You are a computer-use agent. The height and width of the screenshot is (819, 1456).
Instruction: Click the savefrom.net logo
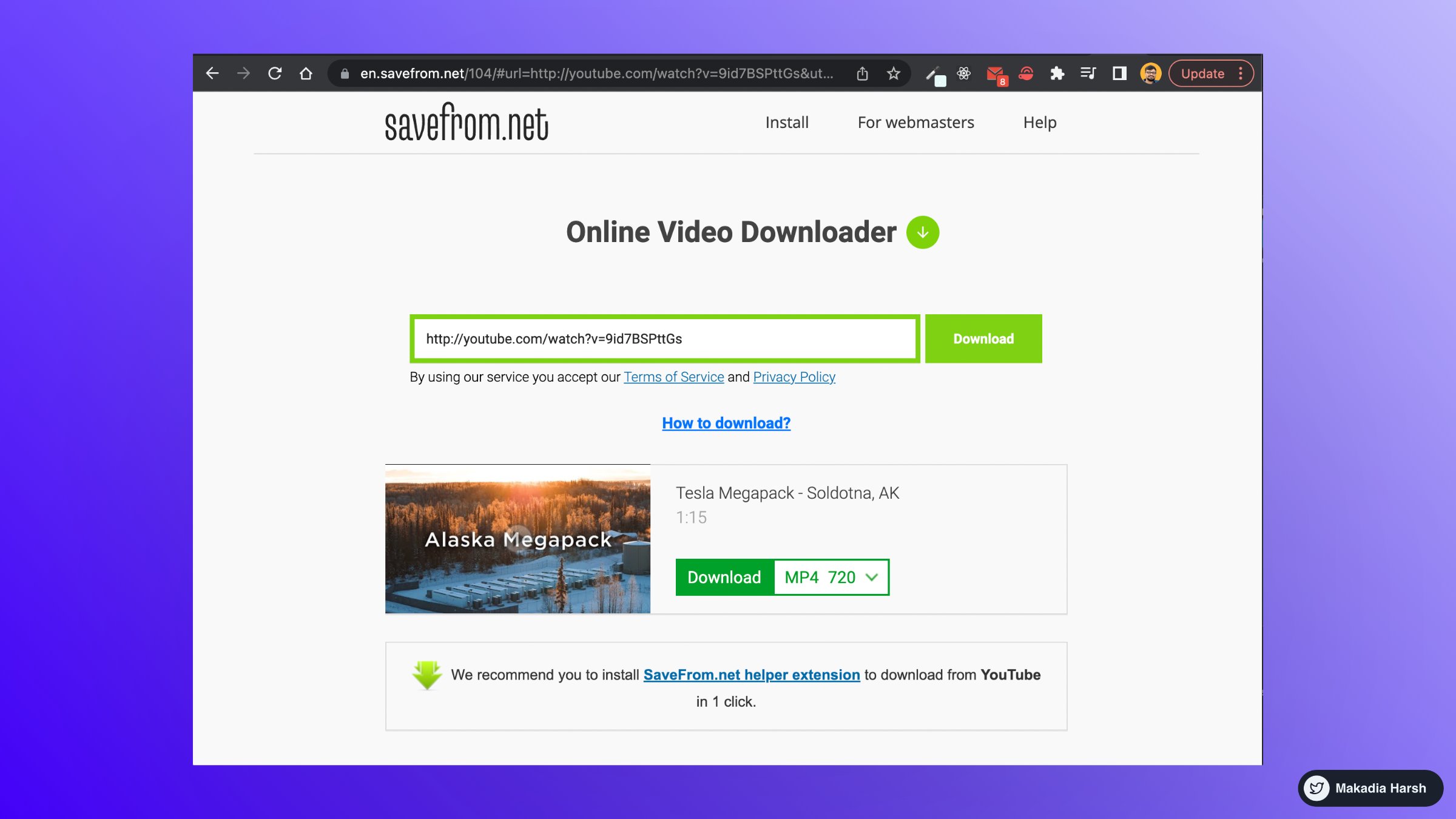[466, 122]
